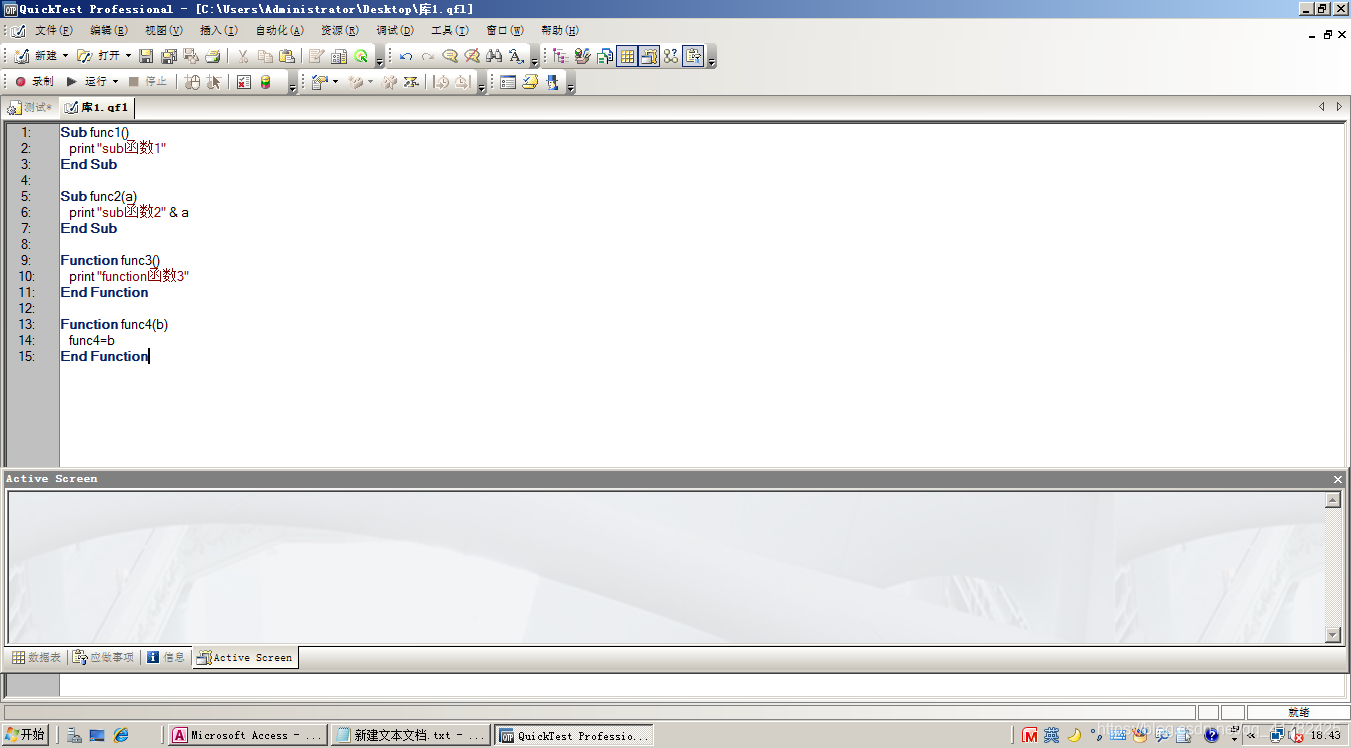
Task: Click the Check Syntax icon with red X
Action: coord(243,81)
